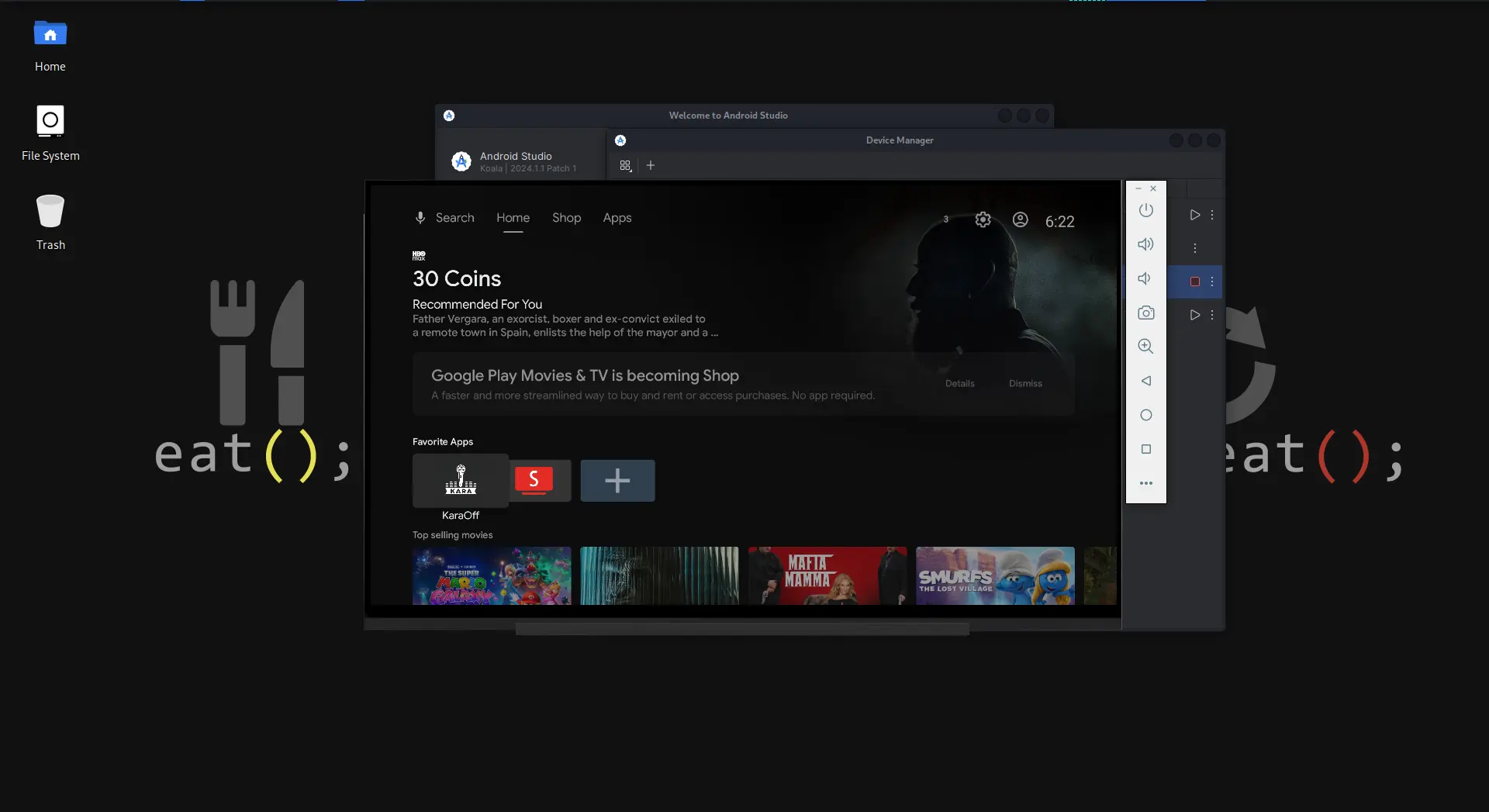
Task: Dismiss the Google Play Movies announcement
Action: 1026,384
